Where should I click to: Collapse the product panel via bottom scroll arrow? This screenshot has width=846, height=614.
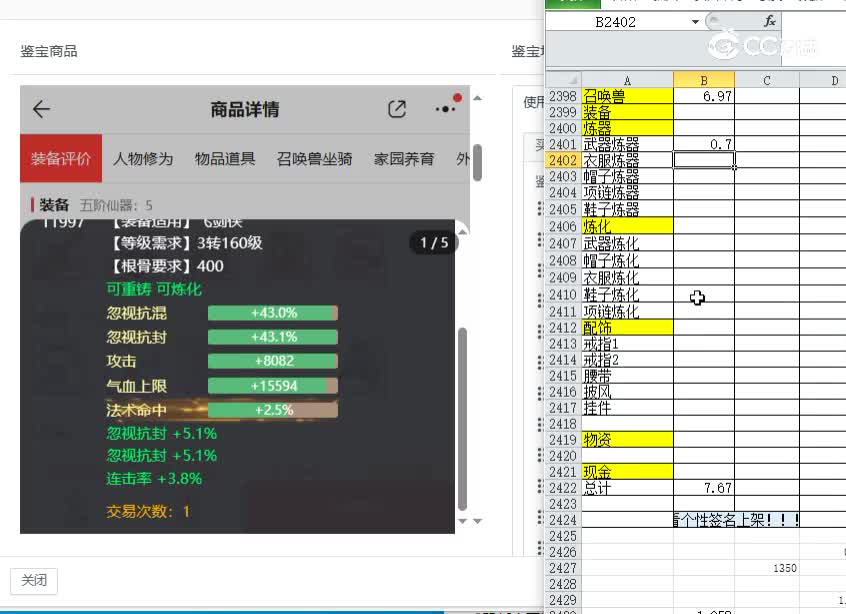tap(463, 521)
